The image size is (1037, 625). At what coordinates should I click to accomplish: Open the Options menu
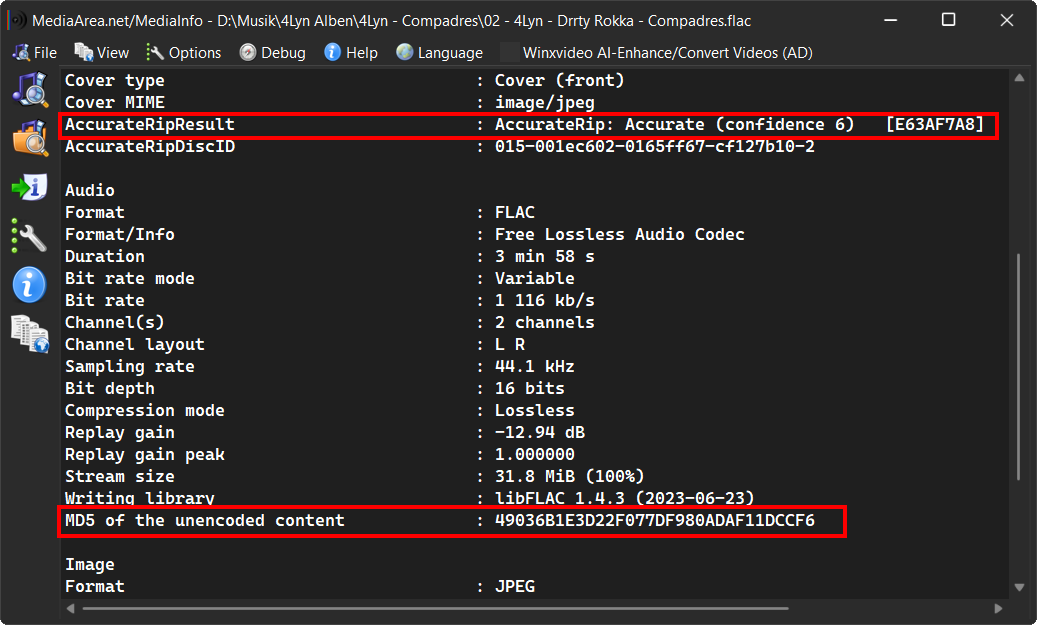[184, 52]
